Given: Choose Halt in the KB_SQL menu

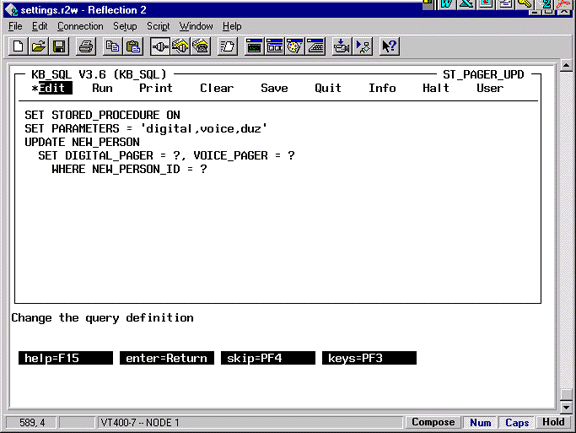Looking at the screenshot, I should (436, 88).
